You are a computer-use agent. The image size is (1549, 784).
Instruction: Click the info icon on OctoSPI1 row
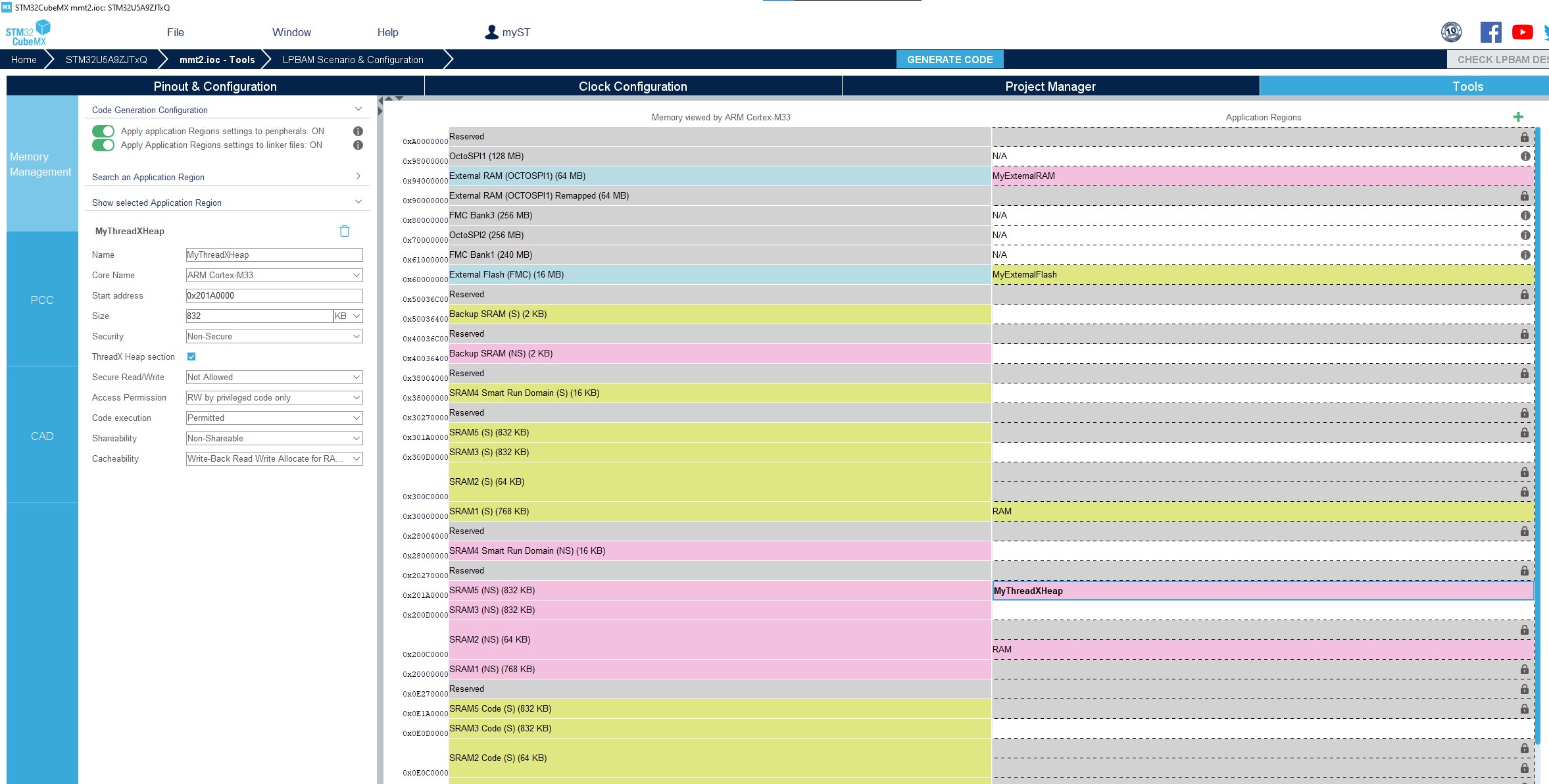[1525, 156]
